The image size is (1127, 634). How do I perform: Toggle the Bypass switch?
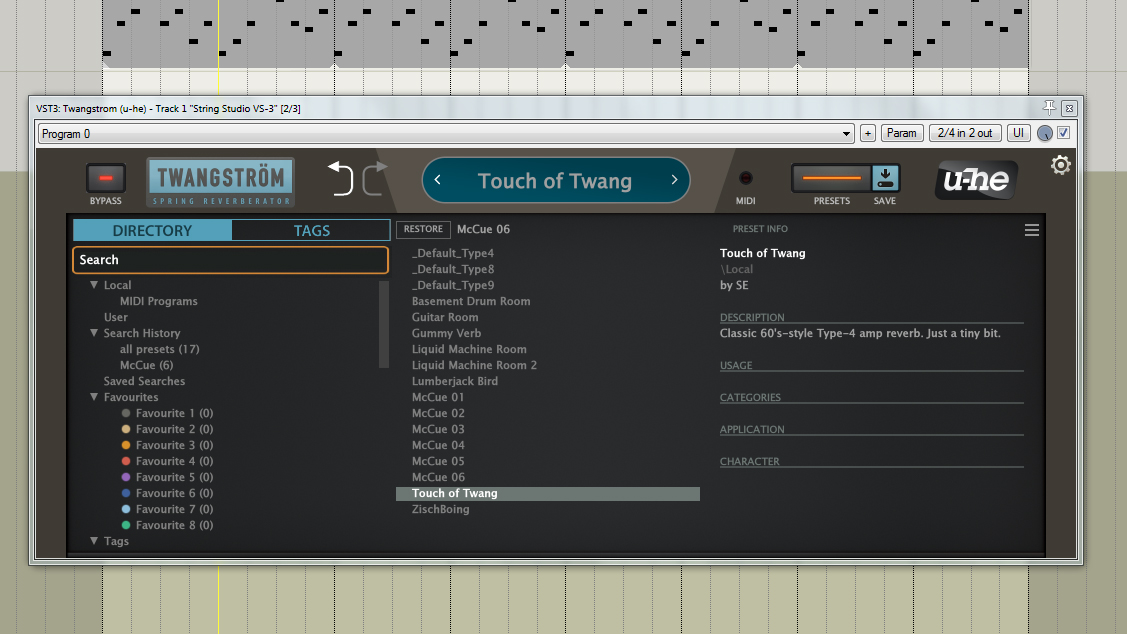106,178
